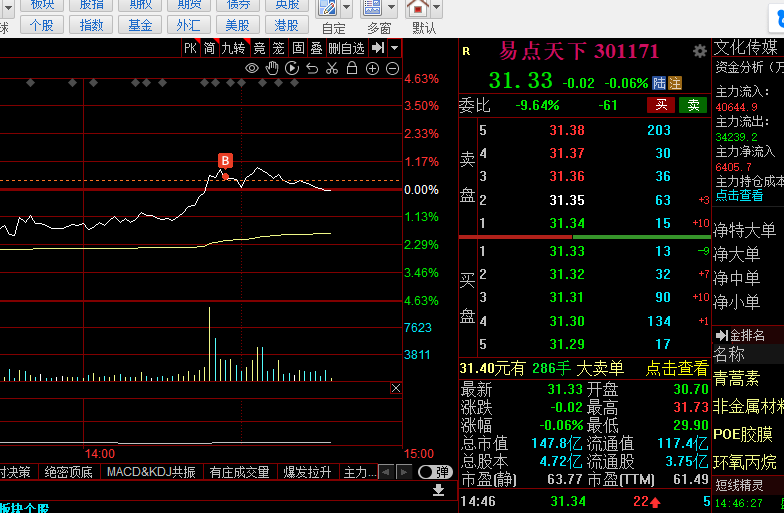Click the R margin-trading badge
Image resolution: width=784 pixels, height=513 pixels.
[466, 51]
